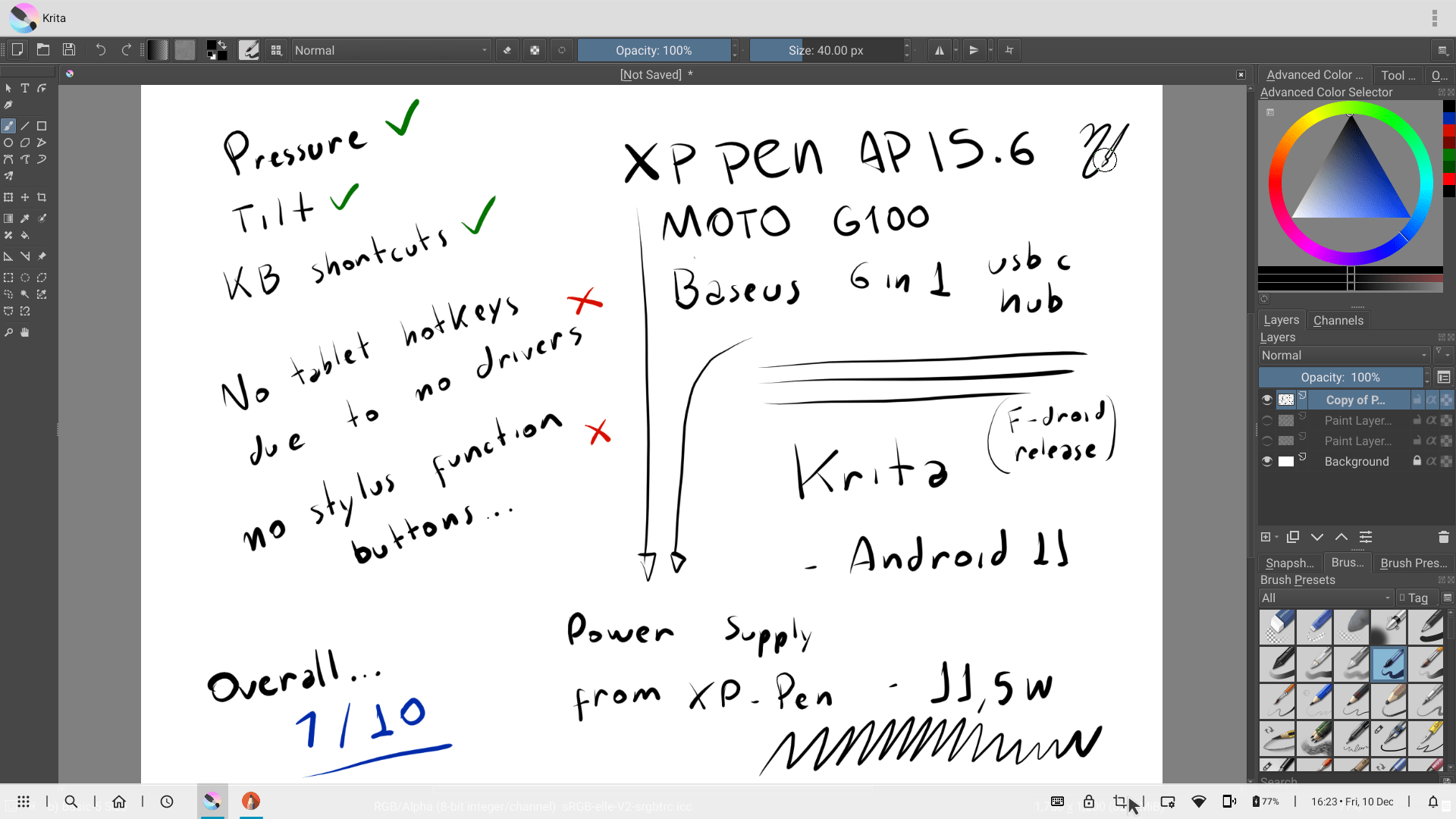Open the blending mode dropdown showing Normal
This screenshot has height=819, width=1456.
(1342, 355)
